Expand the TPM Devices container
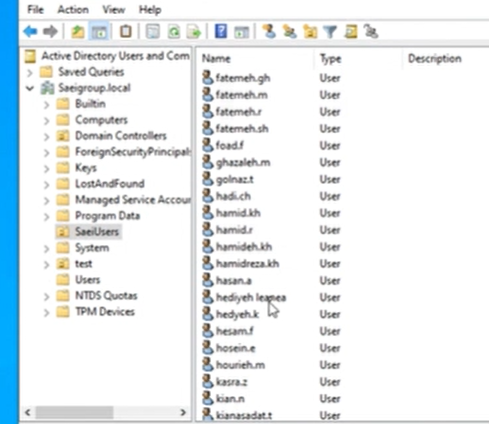489x424 pixels. tap(46, 313)
